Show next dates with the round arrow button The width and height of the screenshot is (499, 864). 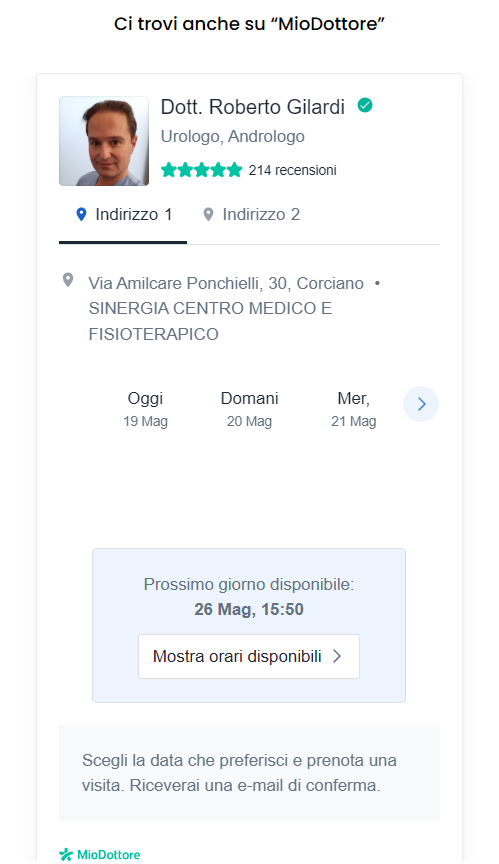421,404
